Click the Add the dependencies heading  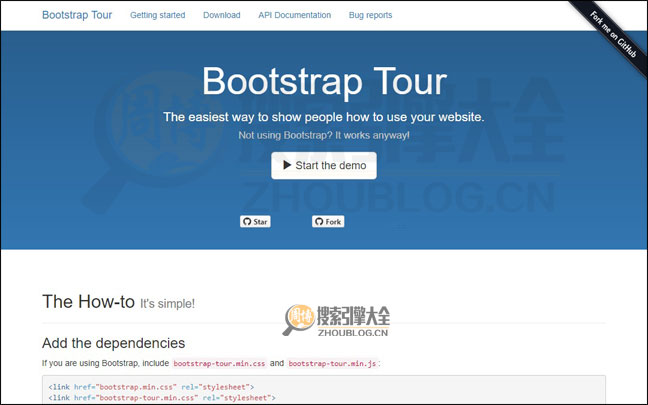pos(114,343)
